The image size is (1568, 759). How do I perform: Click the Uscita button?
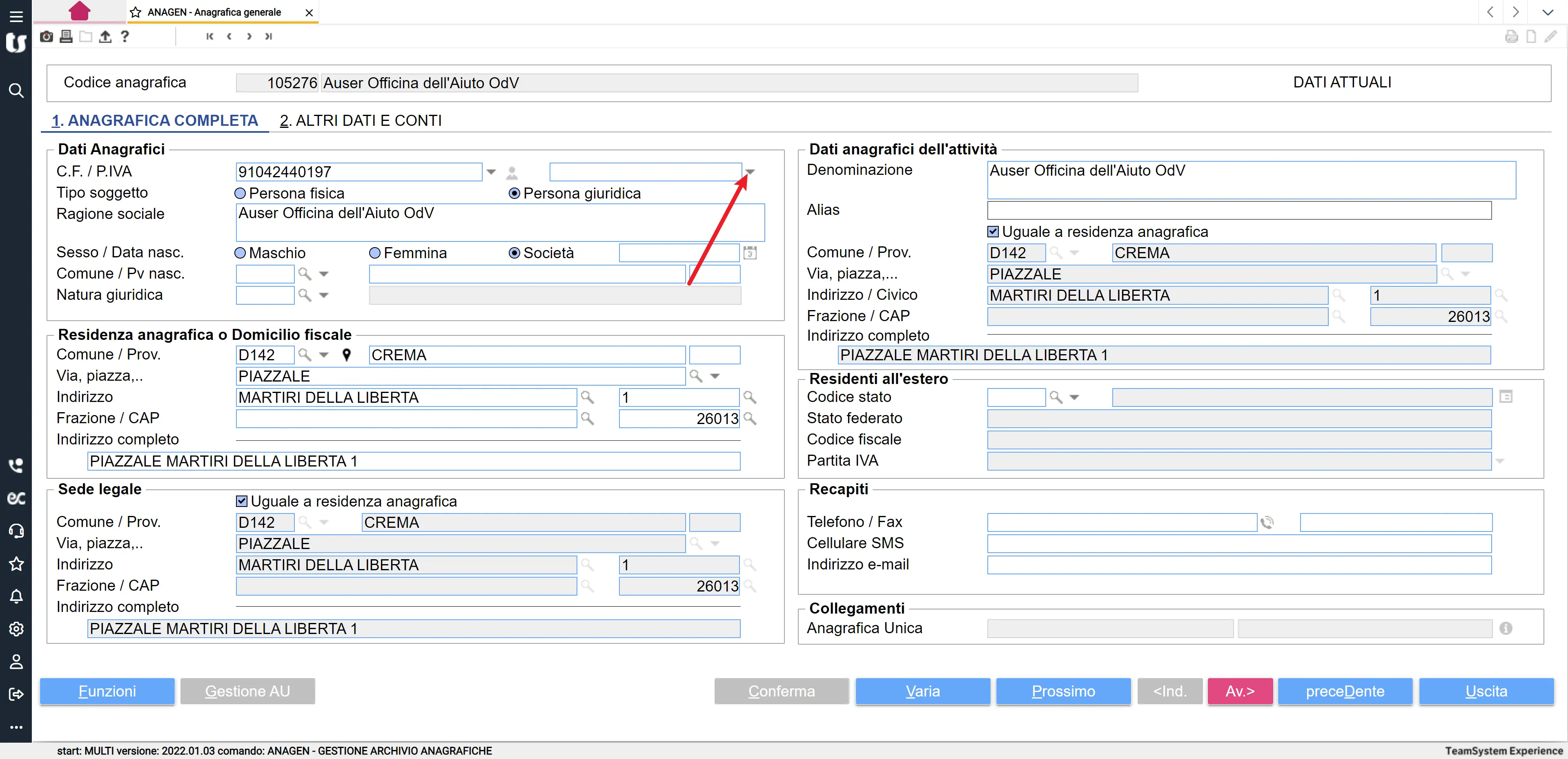click(1486, 691)
